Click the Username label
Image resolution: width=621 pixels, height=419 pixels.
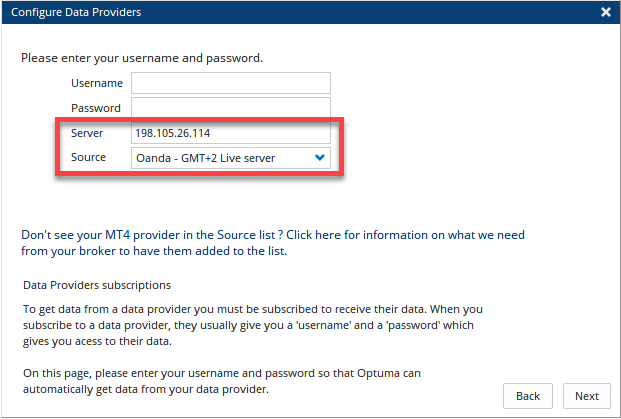[x=97, y=83]
